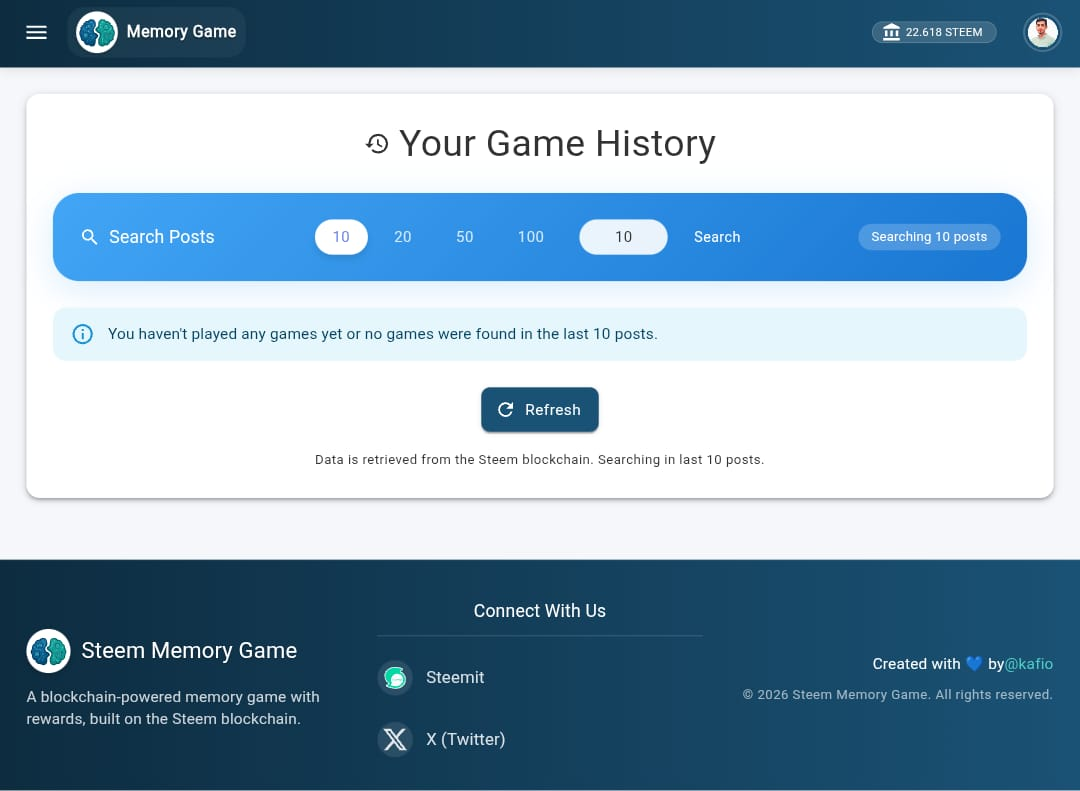
Task: Click the Search button in the blue bar
Action: coord(717,237)
